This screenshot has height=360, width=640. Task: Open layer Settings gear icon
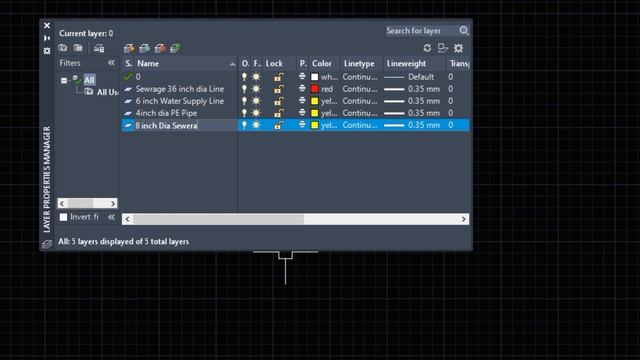pyautogui.click(x=458, y=48)
